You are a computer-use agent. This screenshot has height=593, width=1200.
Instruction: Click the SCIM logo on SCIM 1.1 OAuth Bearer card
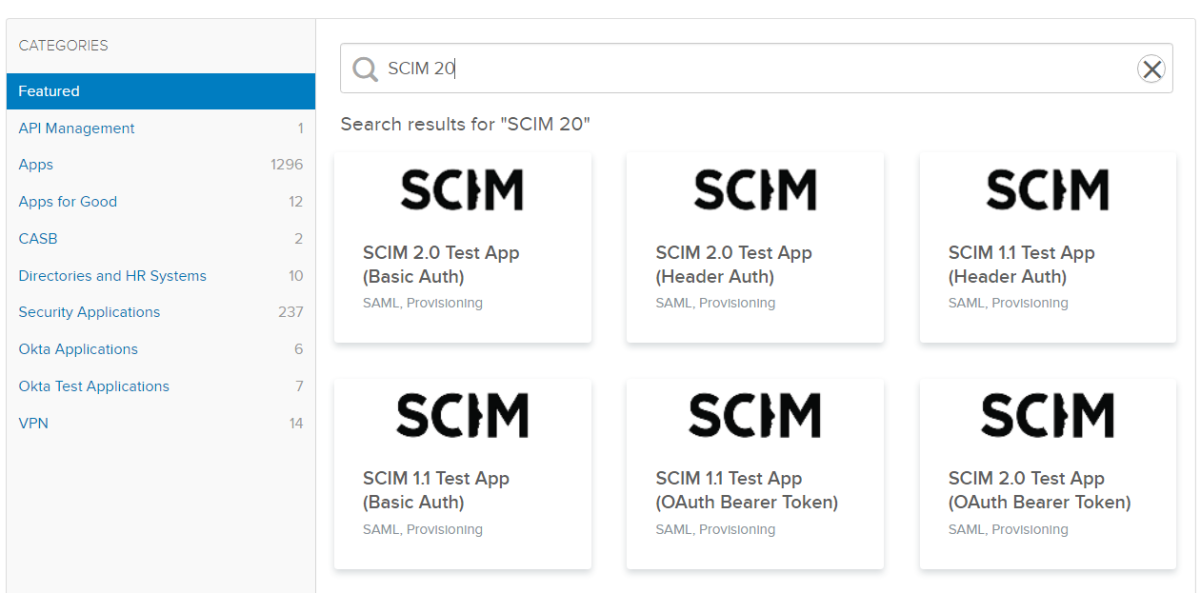pyautogui.click(x=755, y=415)
